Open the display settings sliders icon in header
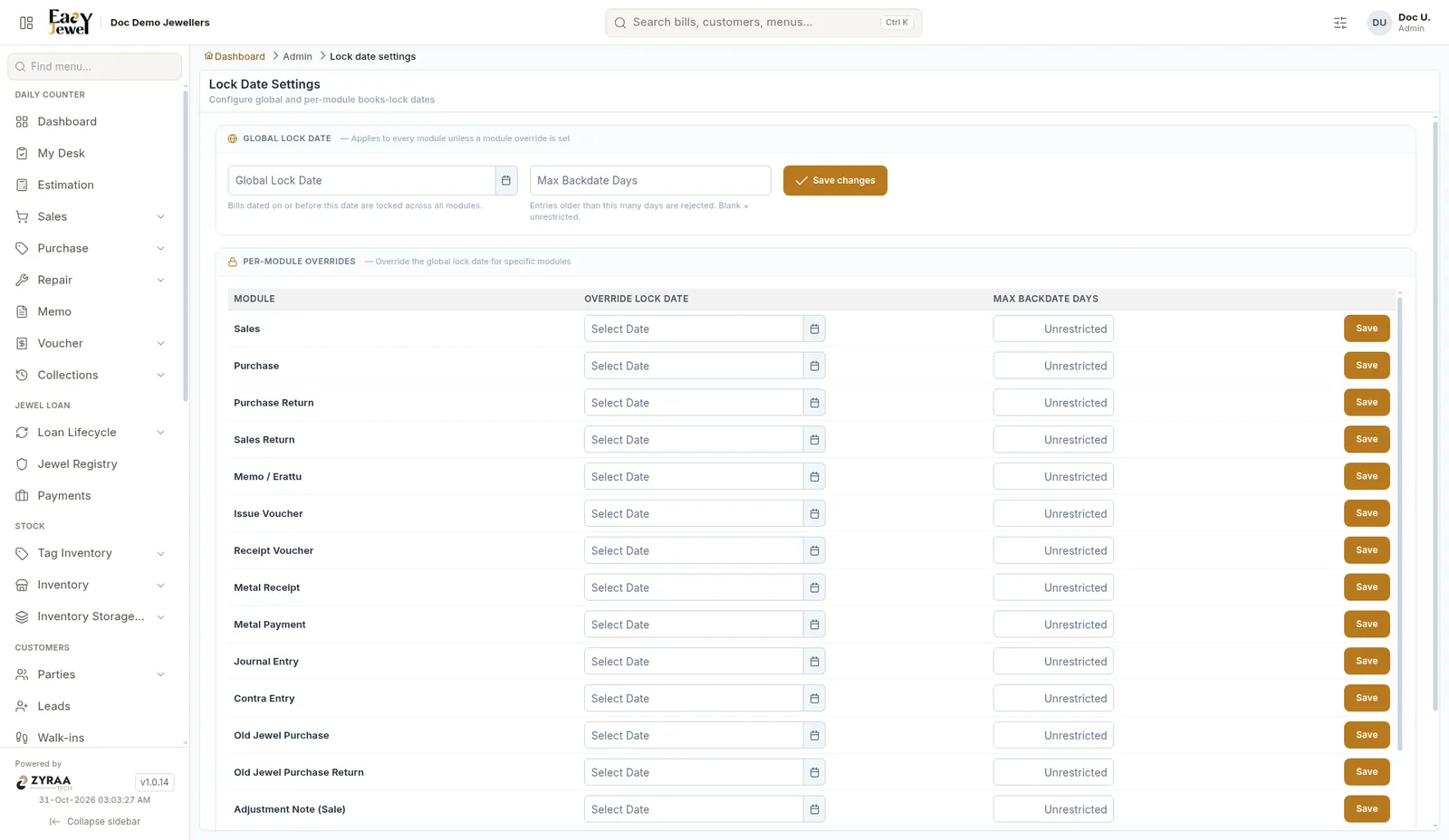This screenshot has height=840, width=1449. [x=1340, y=23]
